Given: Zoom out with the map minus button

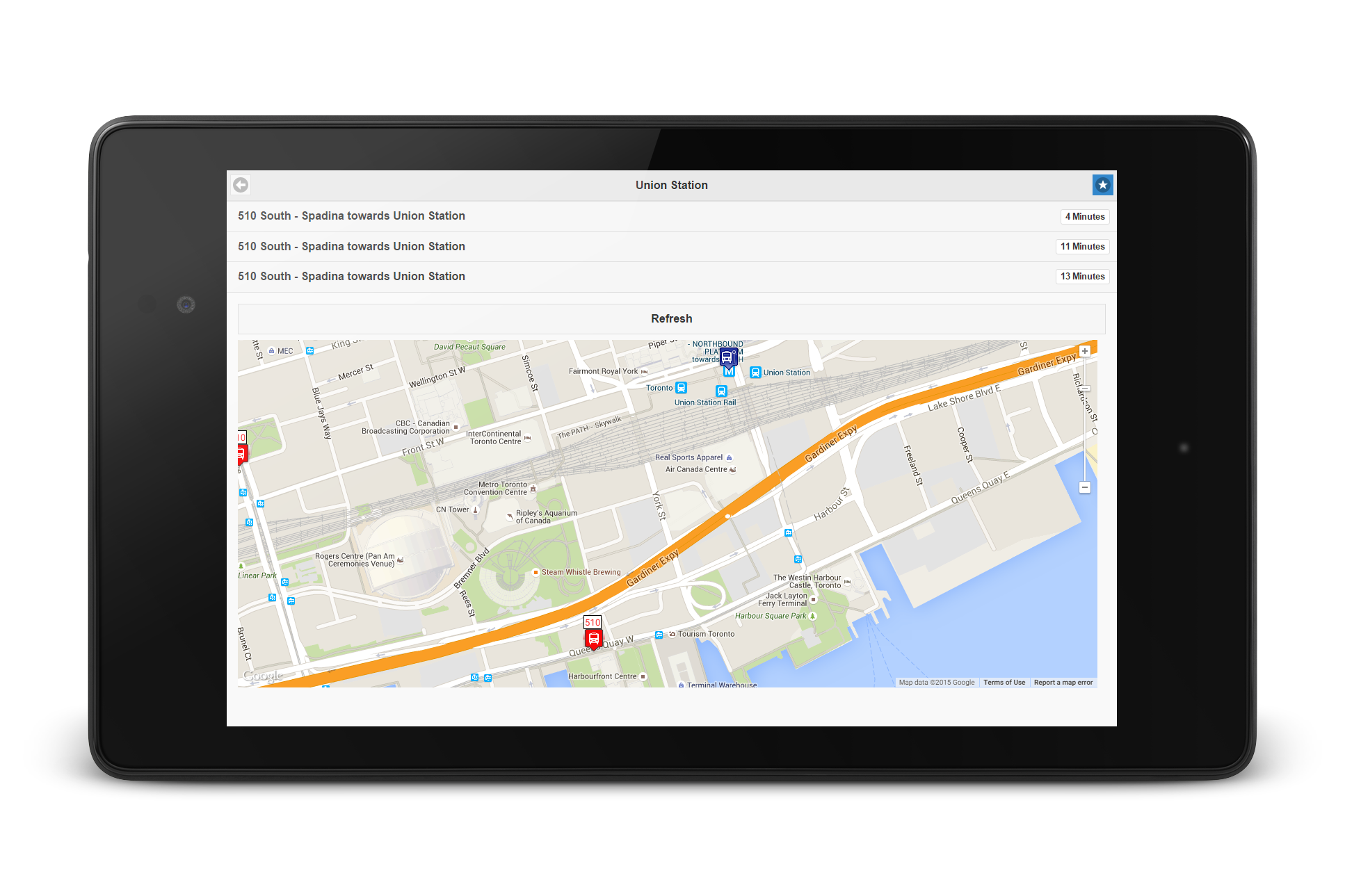Looking at the screenshot, I should pyautogui.click(x=1084, y=487).
